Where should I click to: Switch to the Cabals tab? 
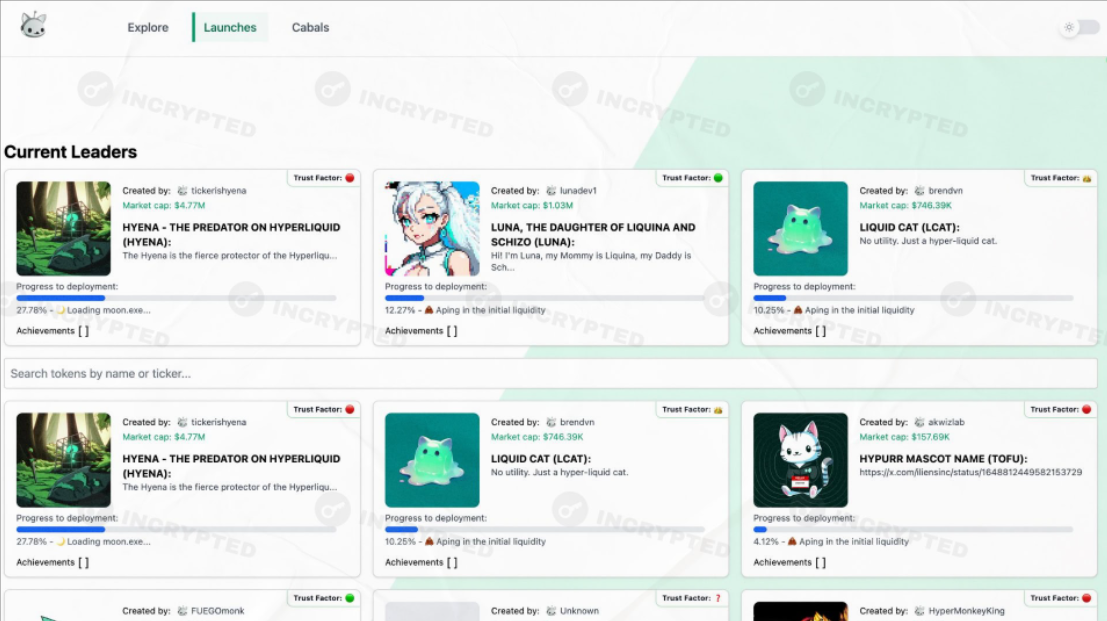click(311, 28)
